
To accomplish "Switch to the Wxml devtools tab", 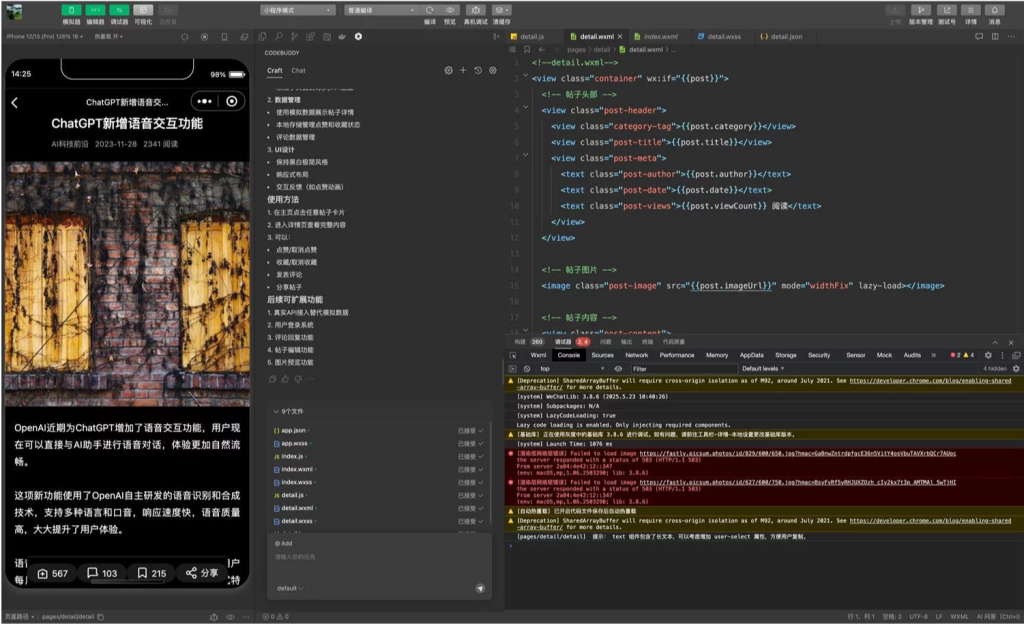I will pos(538,355).
